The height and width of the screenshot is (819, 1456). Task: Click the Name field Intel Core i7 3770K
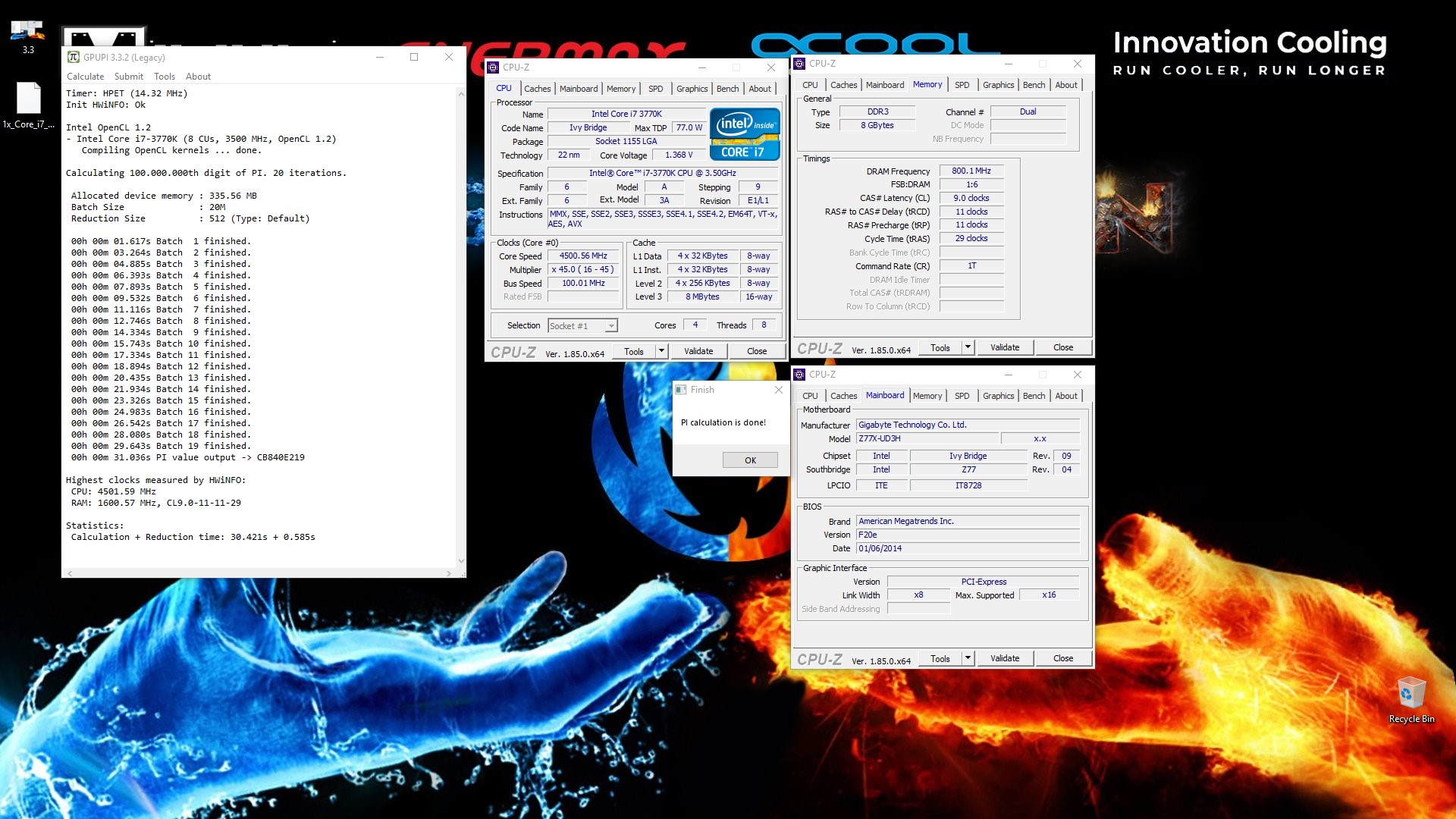(626, 115)
